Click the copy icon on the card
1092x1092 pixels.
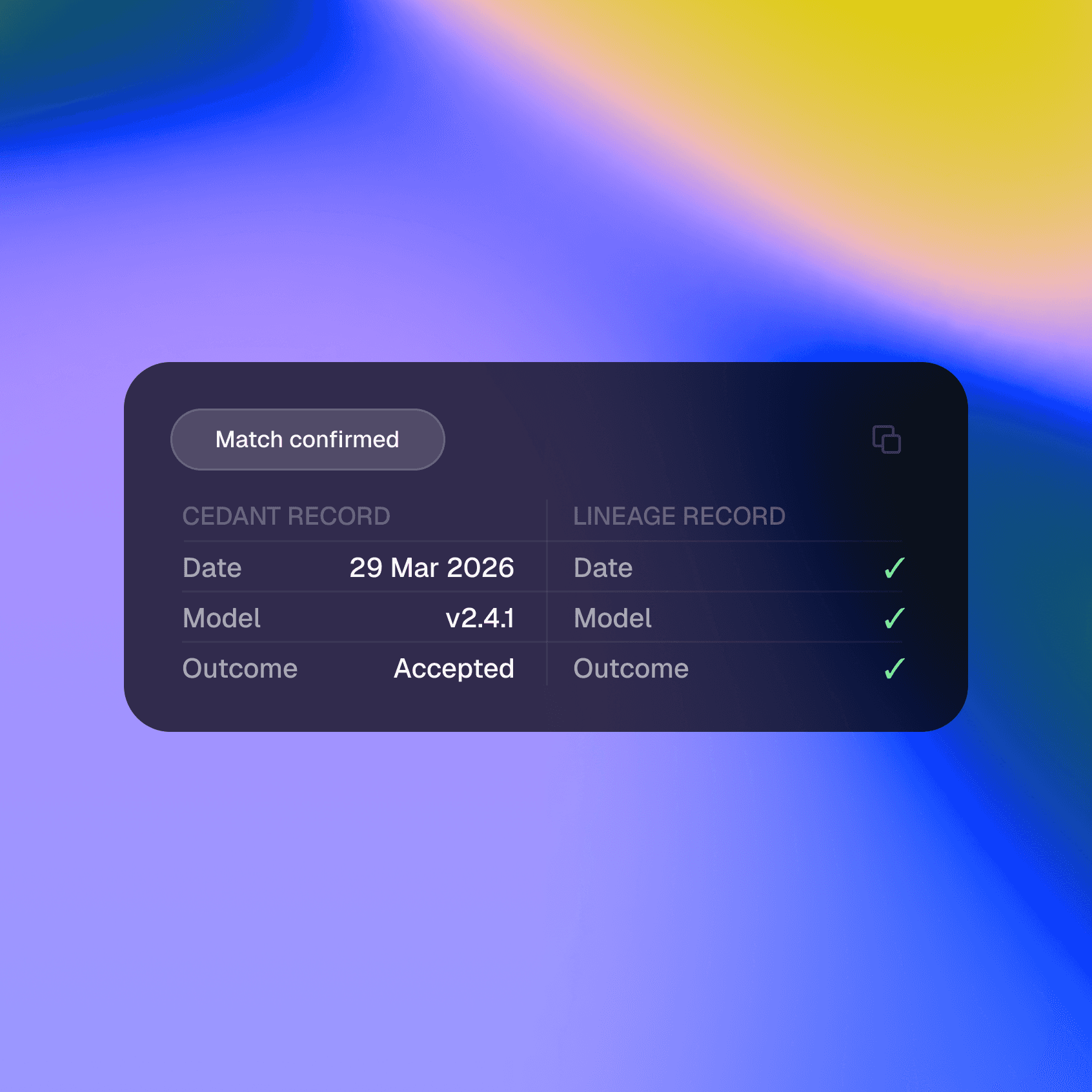[x=887, y=440]
